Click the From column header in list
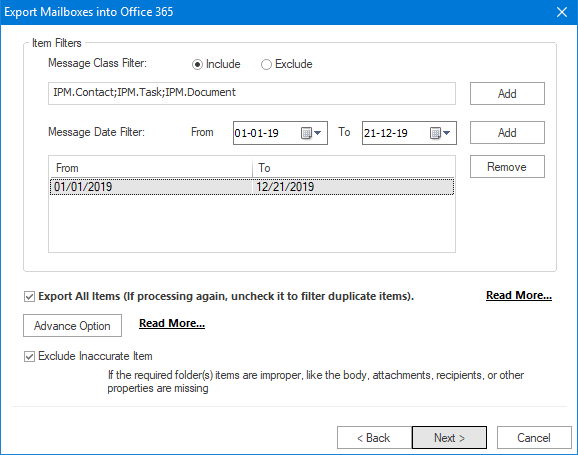This screenshot has height=455, width=578. pyautogui.click(x=151, y=168)
